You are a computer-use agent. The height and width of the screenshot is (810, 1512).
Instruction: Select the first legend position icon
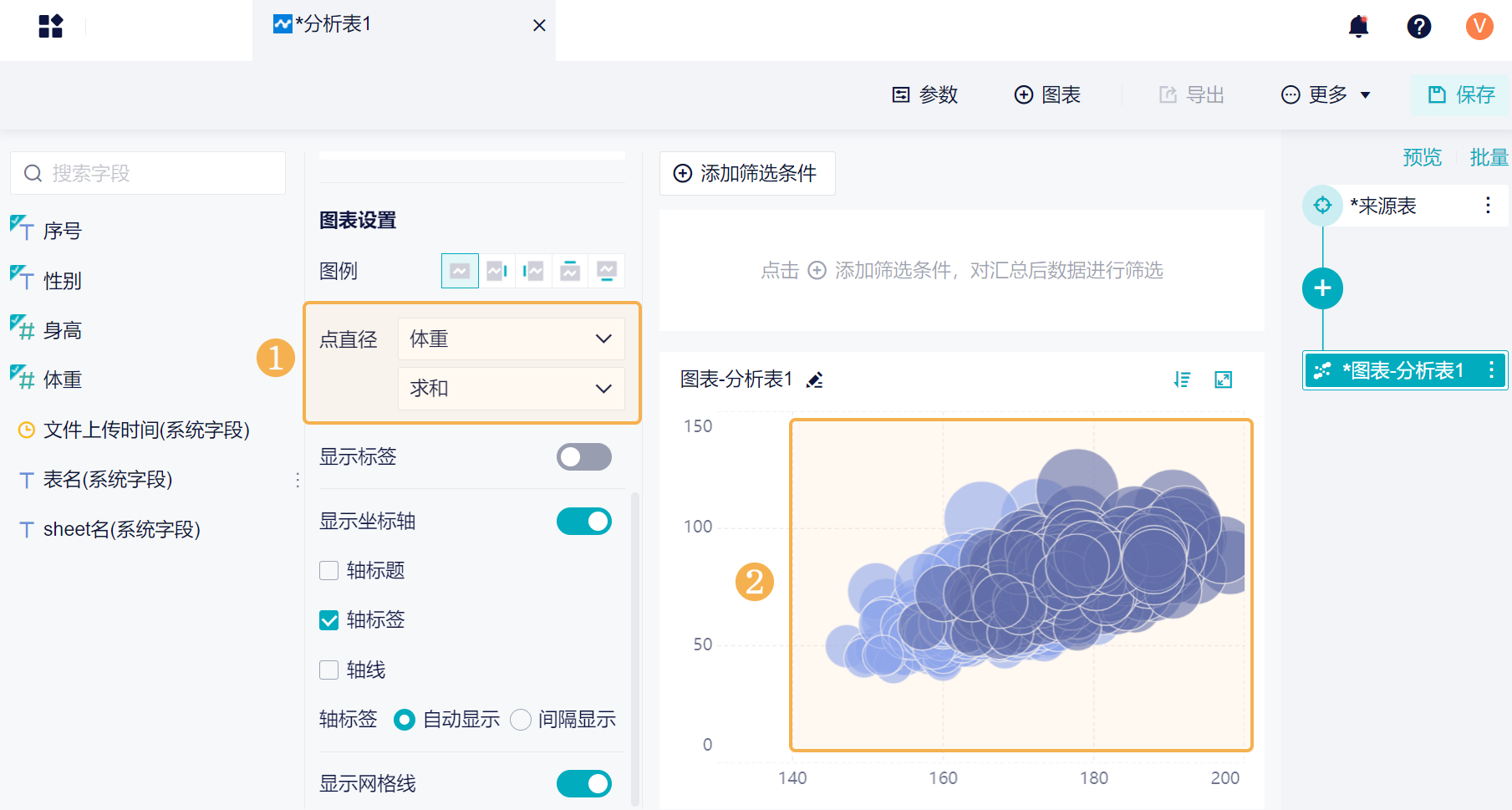coord(460,271)
